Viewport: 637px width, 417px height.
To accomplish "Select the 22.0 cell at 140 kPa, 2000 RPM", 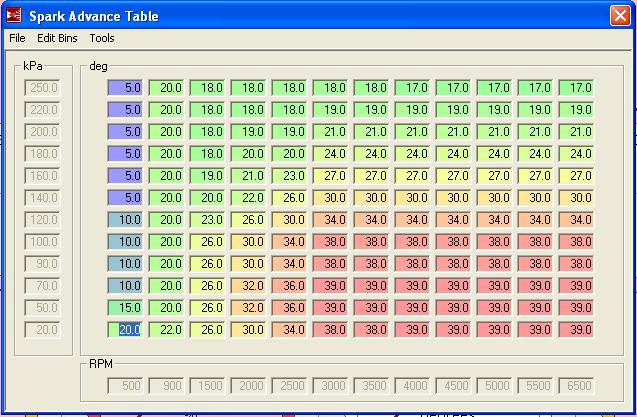I will pyautogui.click(x=249, y=198).
